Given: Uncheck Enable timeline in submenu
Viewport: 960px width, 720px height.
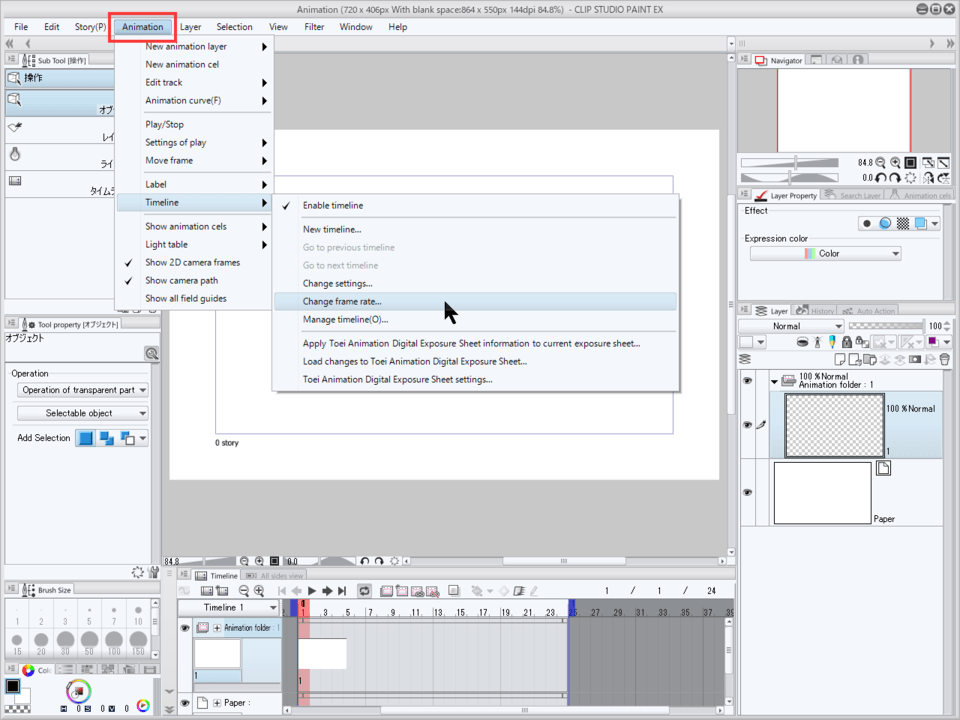Looking at the screenshot, I should pos(333,205).
